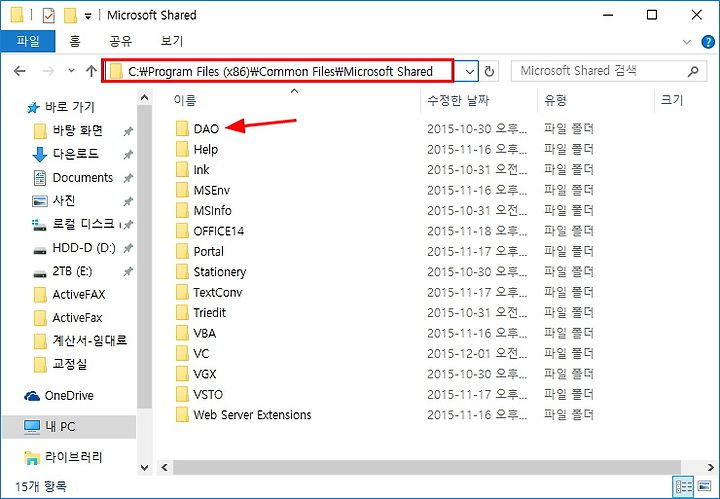Open the 파일 menu tab
The image size is (720, 499).
coord(28,41)
